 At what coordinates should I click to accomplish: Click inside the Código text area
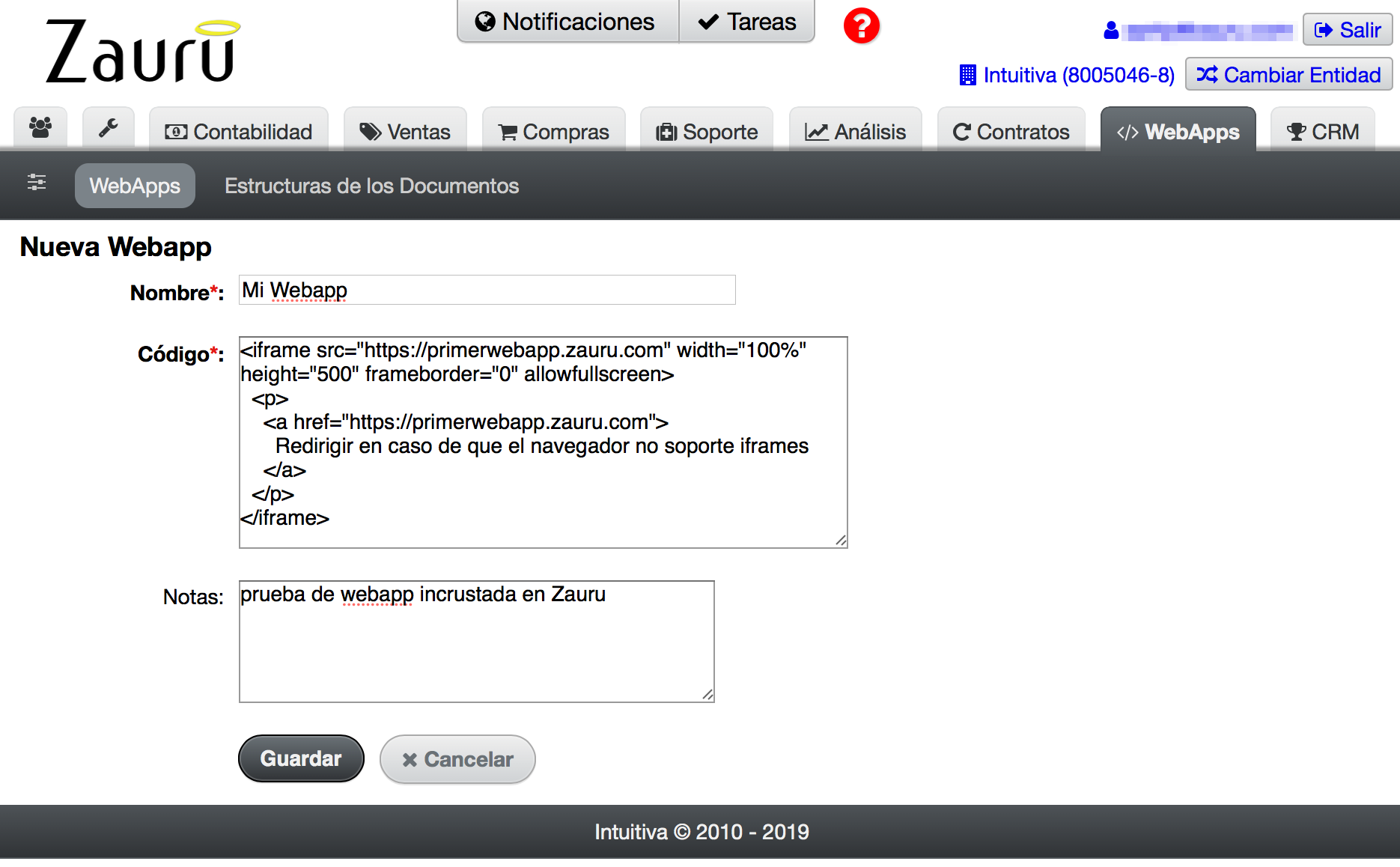pos(544,442)
